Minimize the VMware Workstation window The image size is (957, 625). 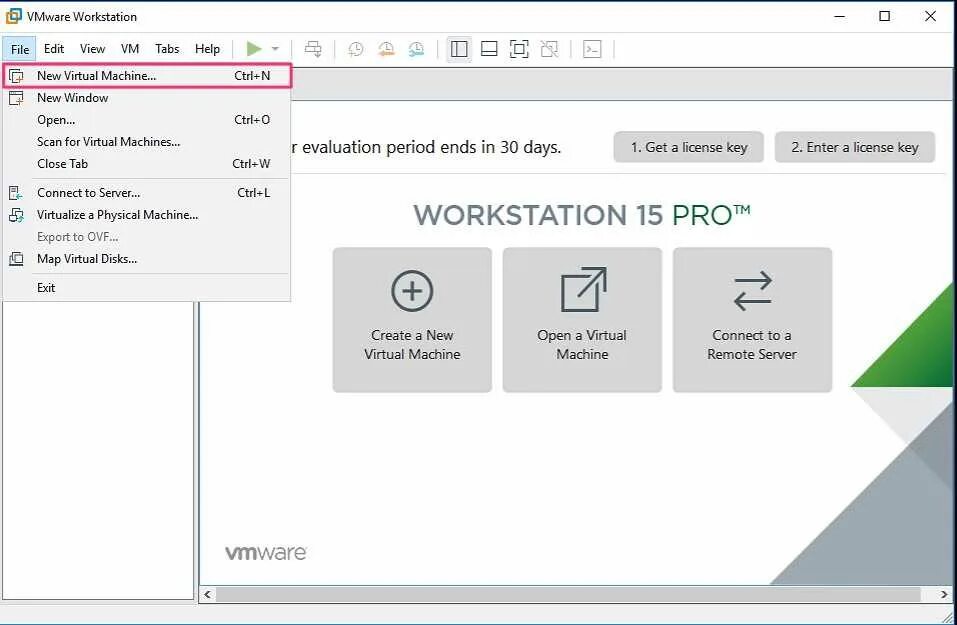(840, 16)
